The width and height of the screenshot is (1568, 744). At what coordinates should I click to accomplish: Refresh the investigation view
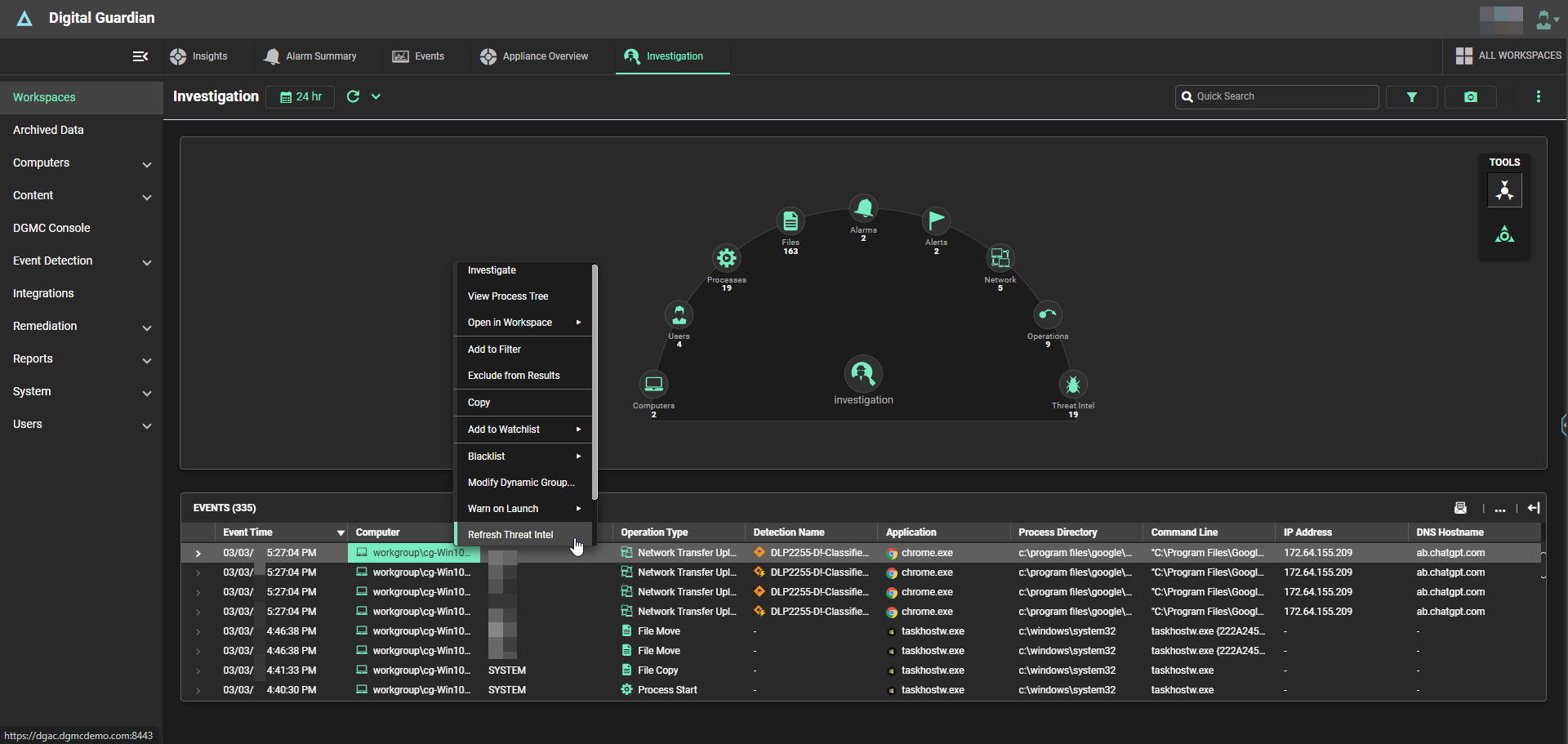point(353,96)
